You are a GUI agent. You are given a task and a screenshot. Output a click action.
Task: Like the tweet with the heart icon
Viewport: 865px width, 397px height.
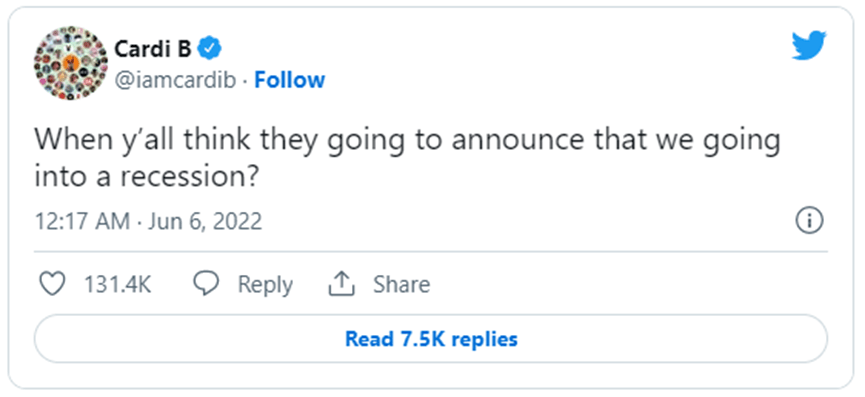(54, 284)
